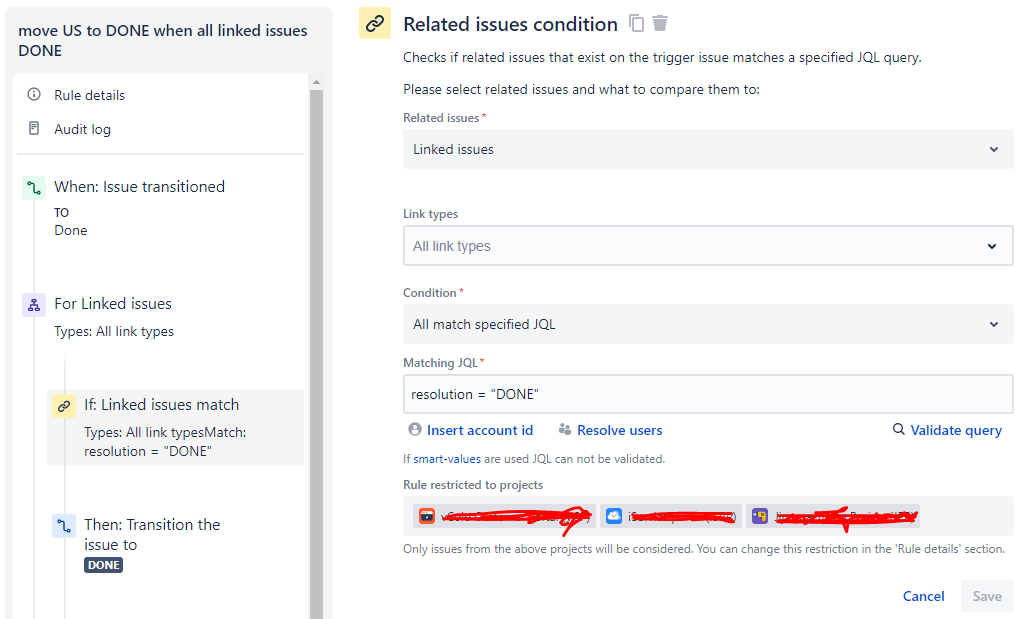The width and height of the screenshot is (1022, 619).
Task: Click the person icon before Insert account id
Action: coord(414,430)
